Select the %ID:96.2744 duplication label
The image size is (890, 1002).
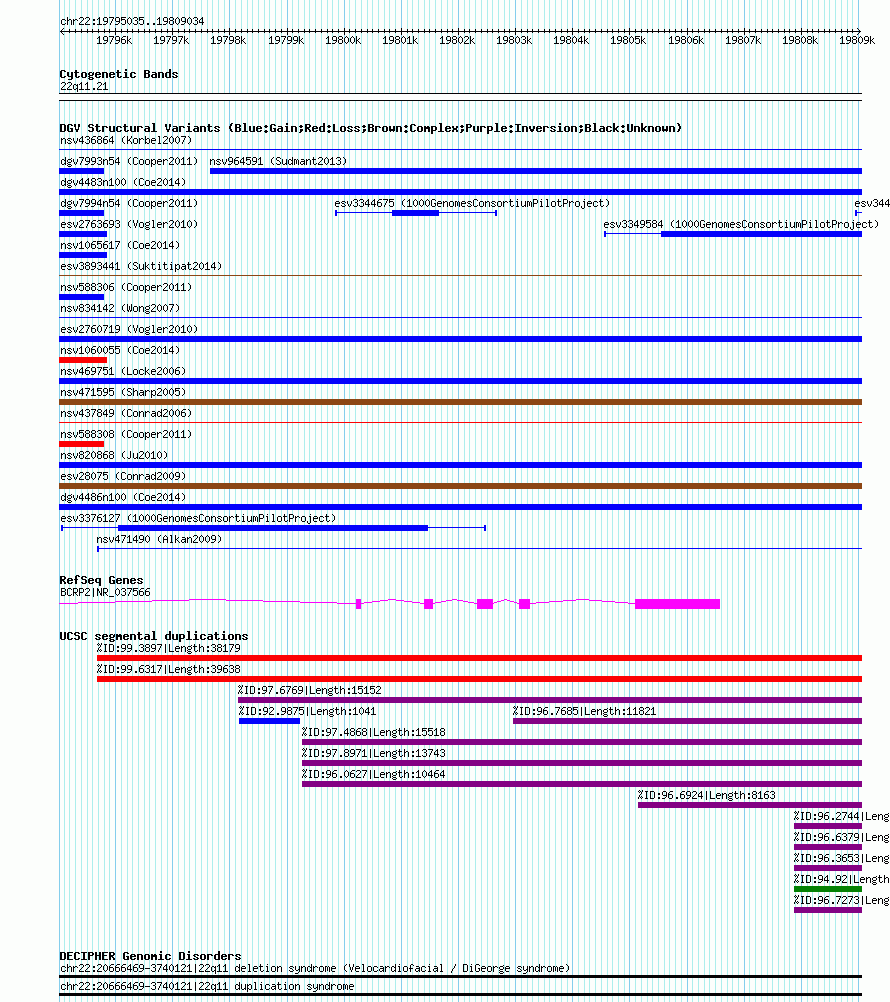click(841, 817)
